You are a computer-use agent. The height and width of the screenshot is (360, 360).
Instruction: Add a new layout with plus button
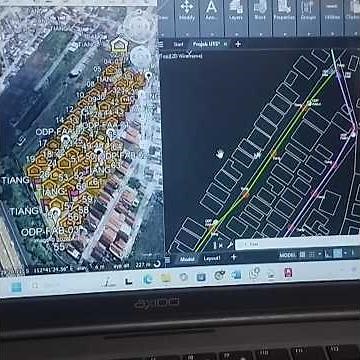click(x=234, y=257)
